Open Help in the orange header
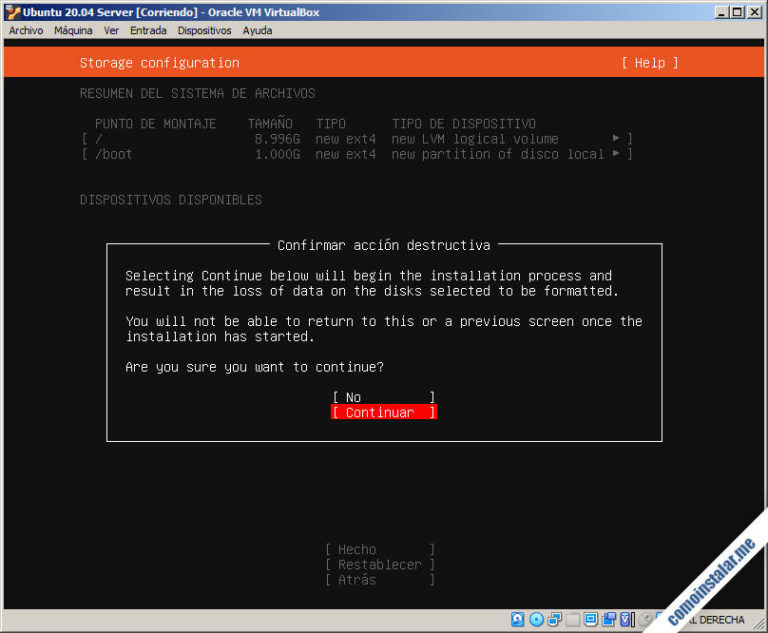Viewport: 768px width, 633px height. click(x=649, y=63)
